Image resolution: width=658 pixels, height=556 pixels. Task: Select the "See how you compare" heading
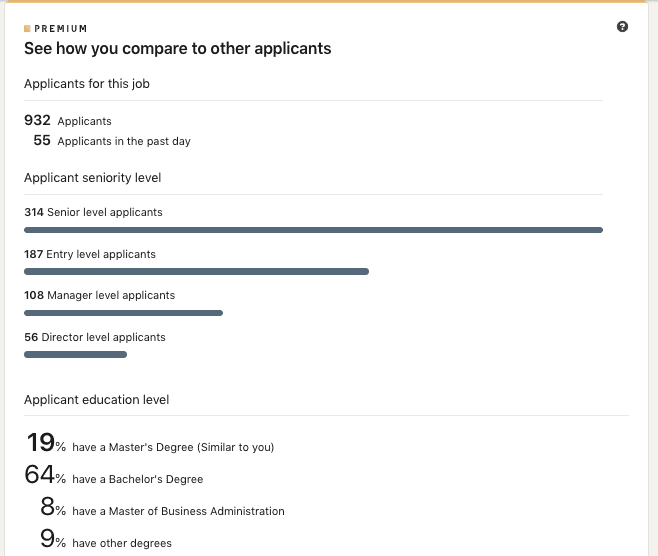[177, 48]
